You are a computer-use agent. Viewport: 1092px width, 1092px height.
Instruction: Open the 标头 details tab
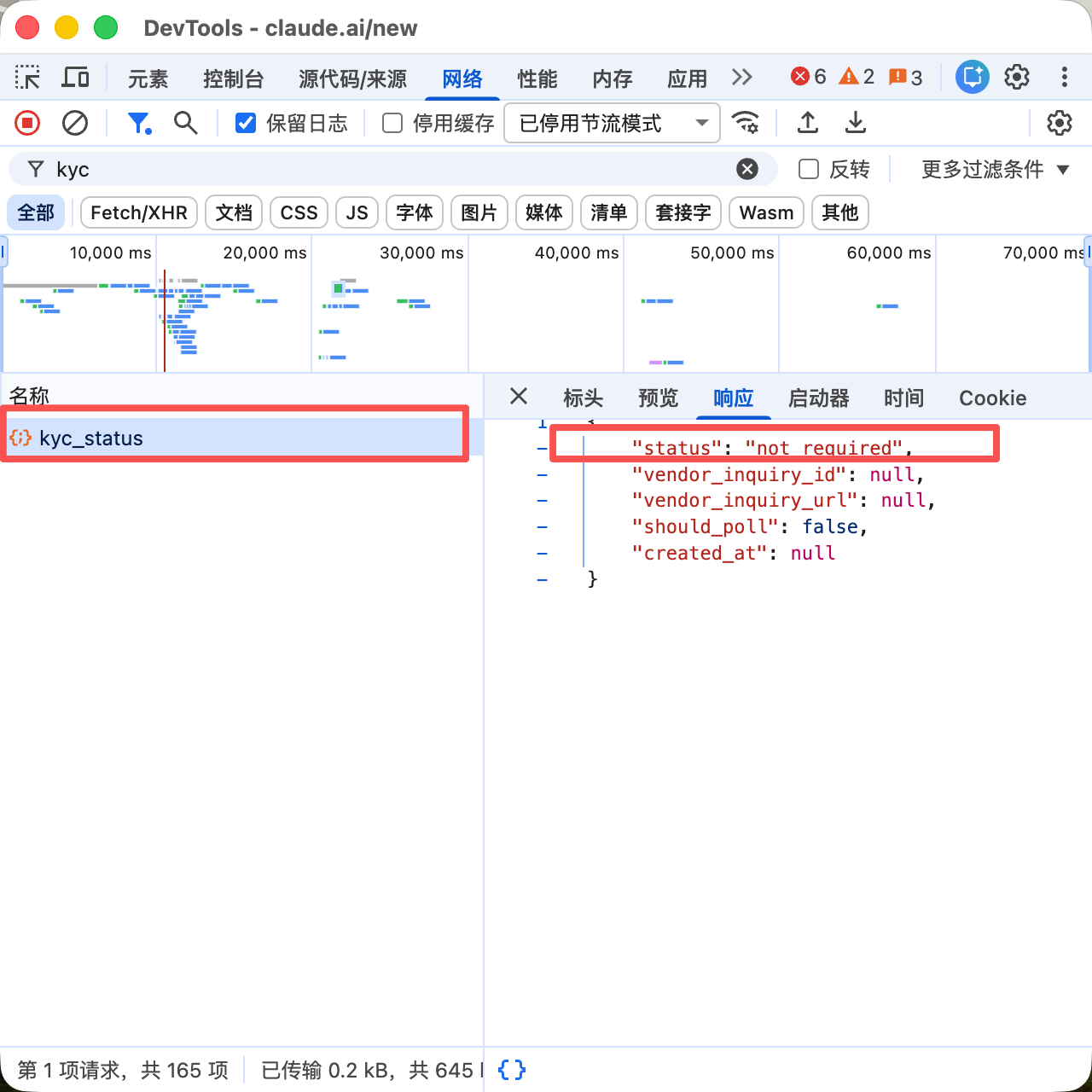click(584, 398)
